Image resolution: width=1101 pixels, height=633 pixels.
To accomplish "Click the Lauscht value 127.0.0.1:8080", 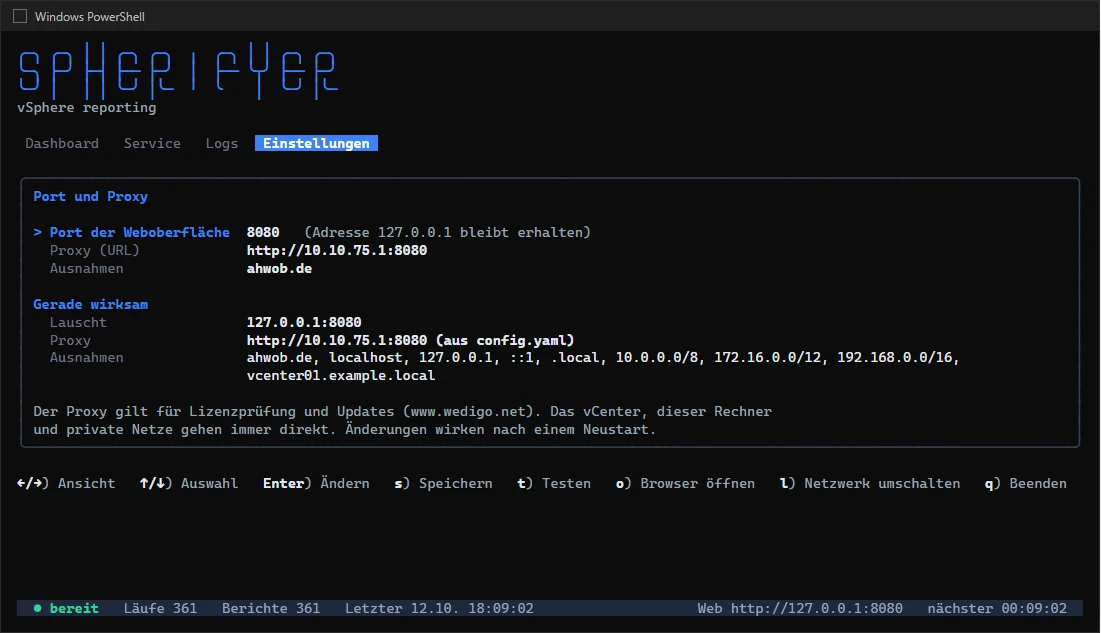I will click(304, 322).
